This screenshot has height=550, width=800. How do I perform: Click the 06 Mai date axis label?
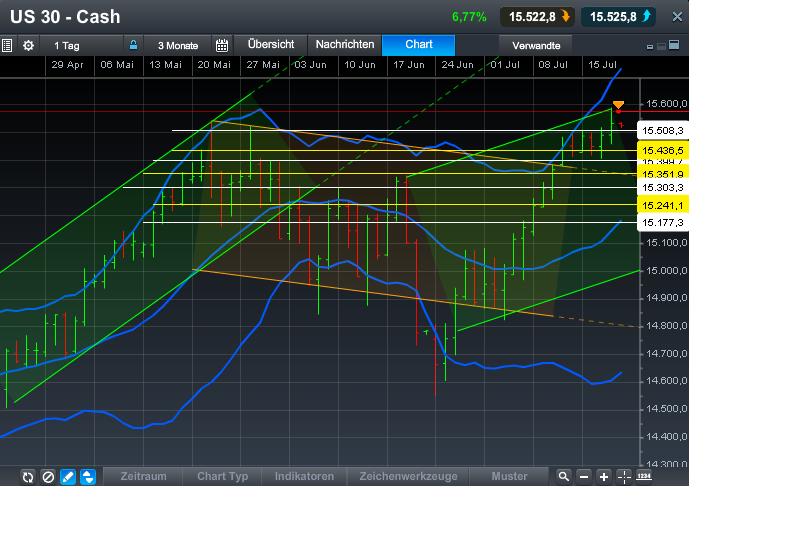click(117, 65)
